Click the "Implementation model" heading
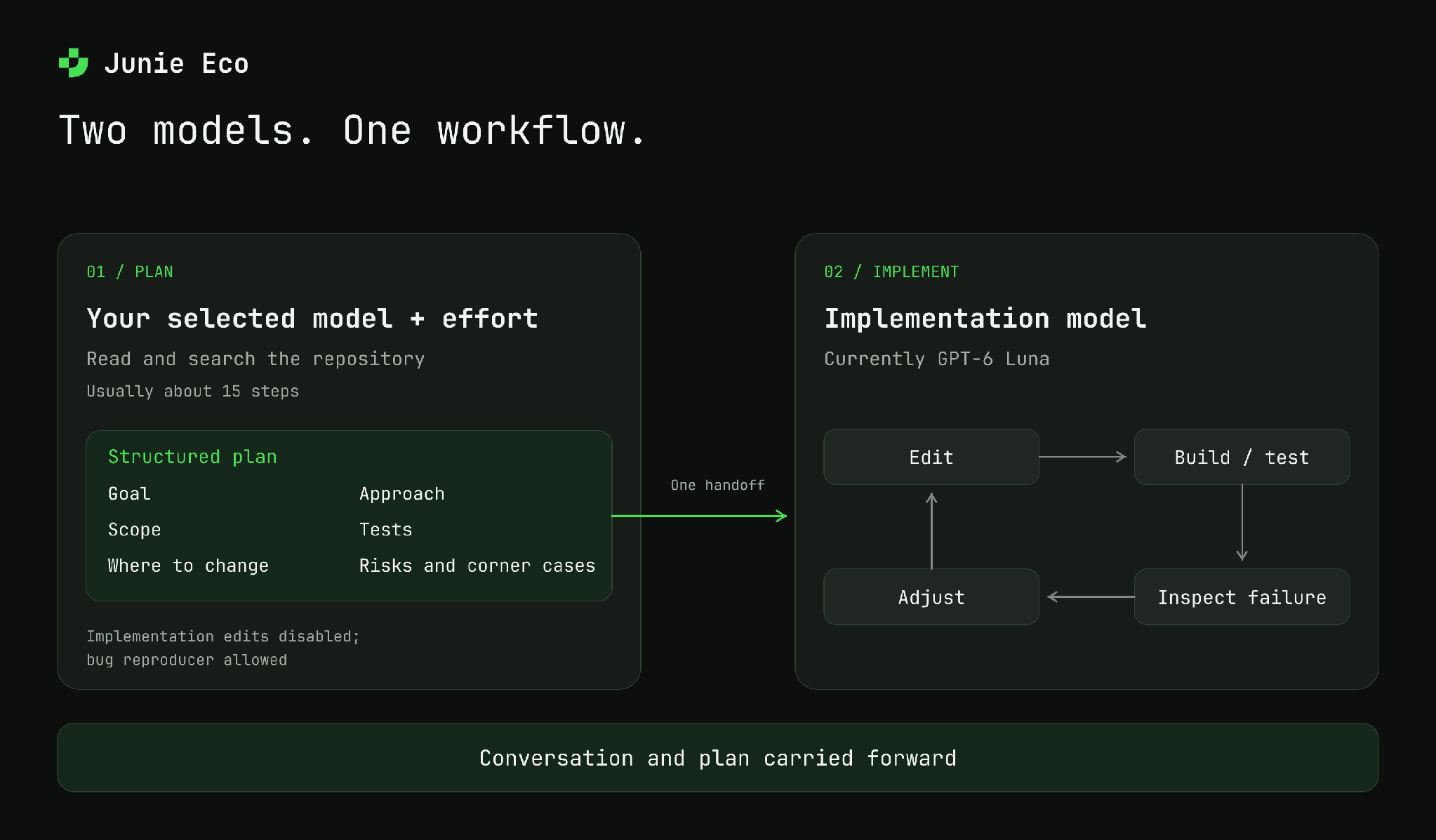1436x840 pixels. [985, 319]
